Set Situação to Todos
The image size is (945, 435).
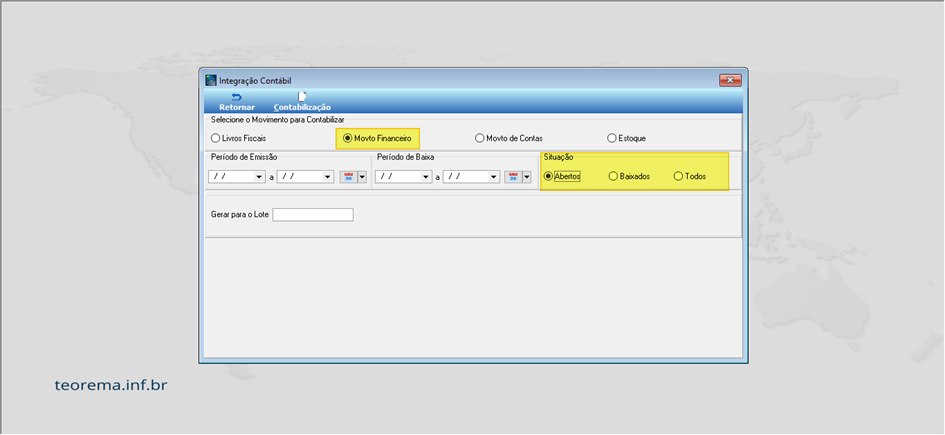(x=690, y=177)
